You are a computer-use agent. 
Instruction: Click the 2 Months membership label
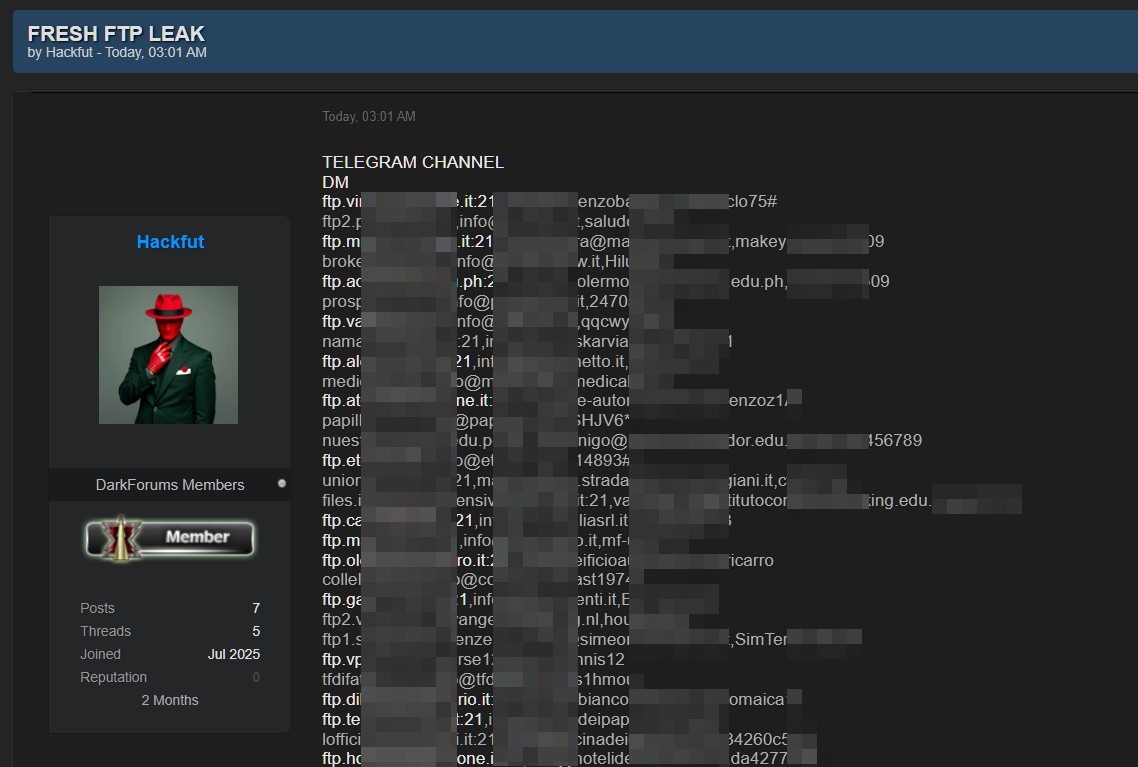pyautogui.click(x=170, y=700)
